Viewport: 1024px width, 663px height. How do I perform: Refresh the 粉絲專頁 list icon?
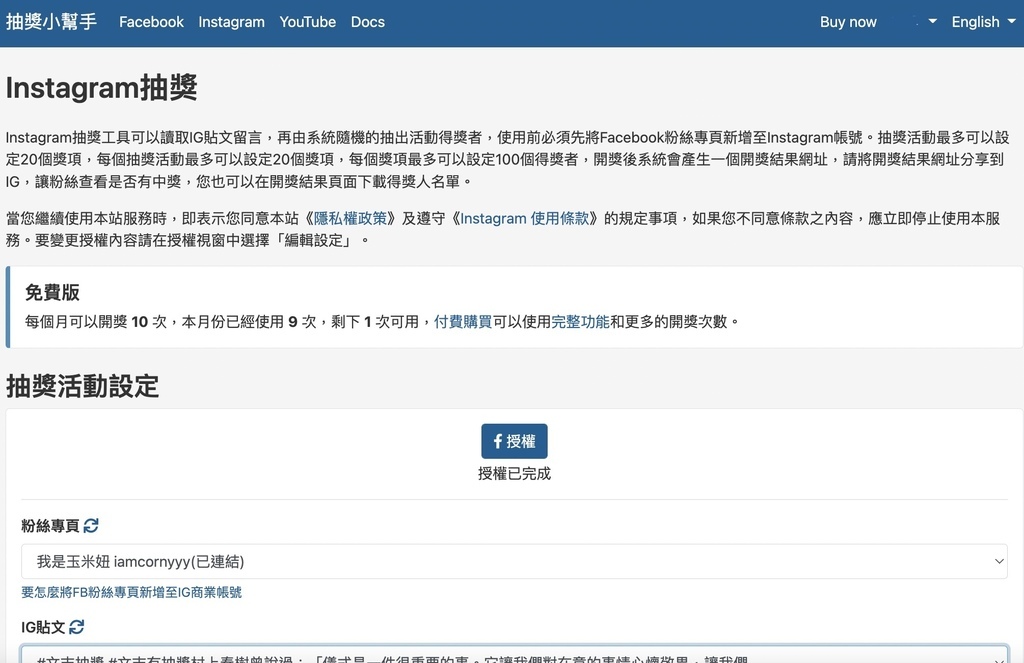[x=91, y=525]
